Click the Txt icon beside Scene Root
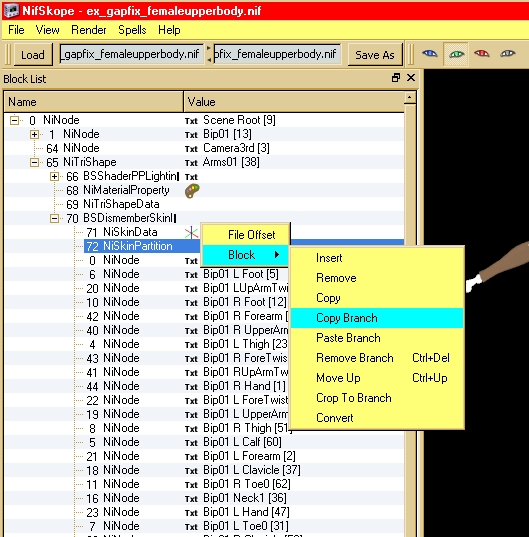Screen dimensions: 529x537 click(191, 121)
